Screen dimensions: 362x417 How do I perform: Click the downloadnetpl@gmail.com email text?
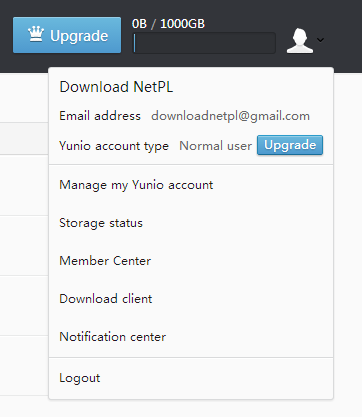coord(230,116)
